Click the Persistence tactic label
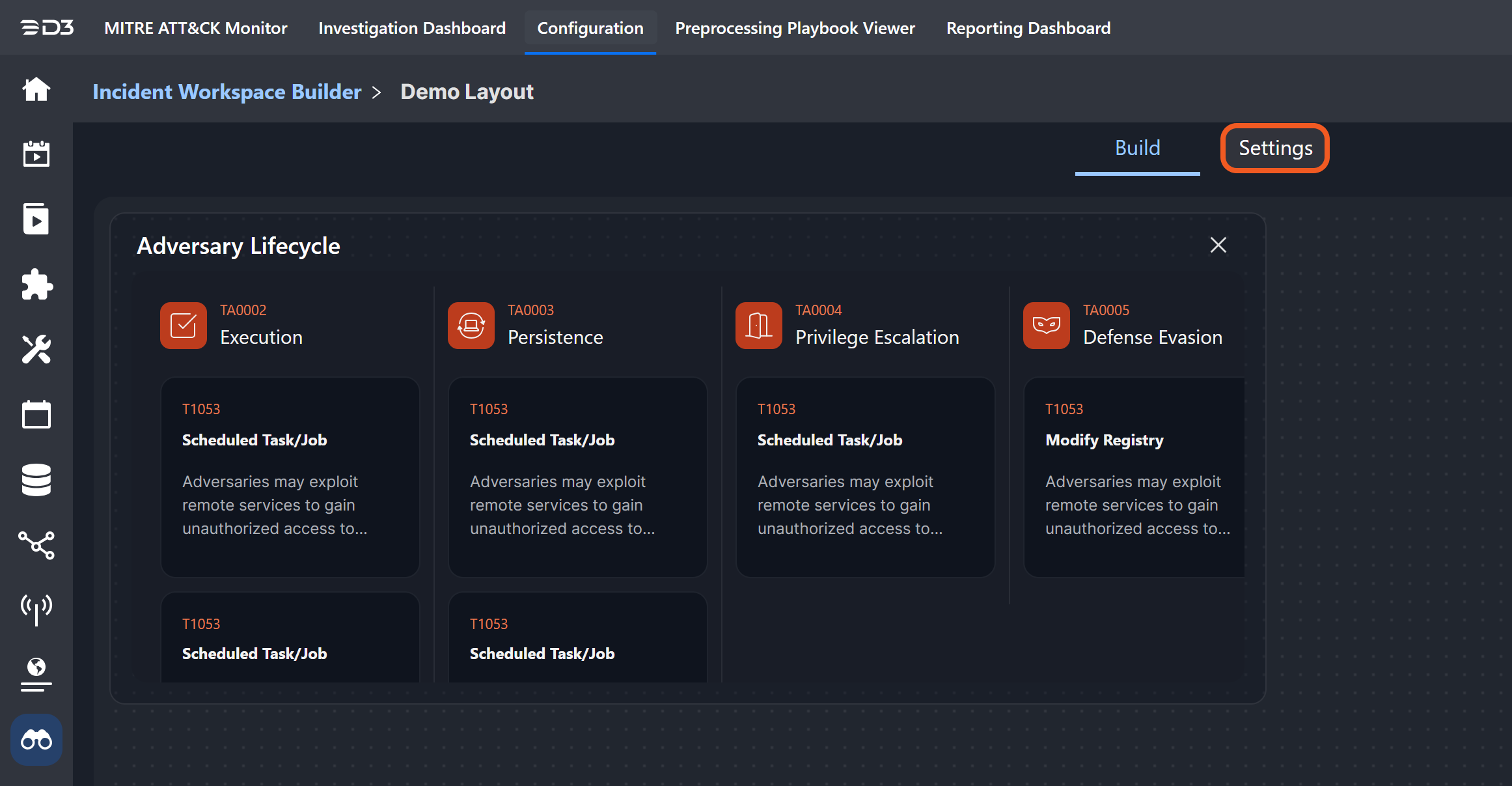Viewport: 1512px width, 786px height. (x=555, y=337)
